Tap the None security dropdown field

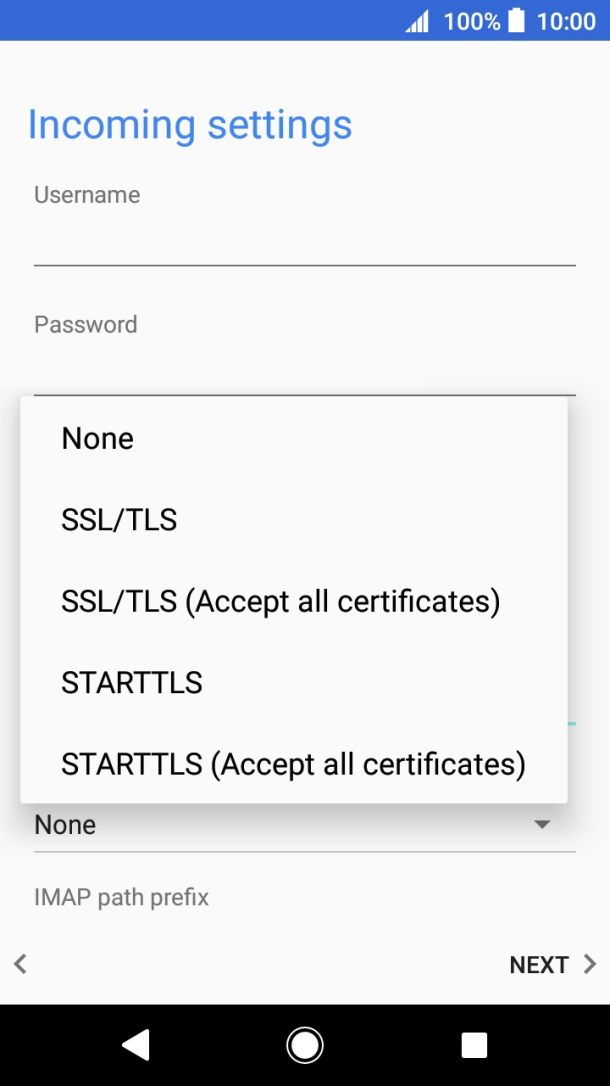(x=305, y=825)
